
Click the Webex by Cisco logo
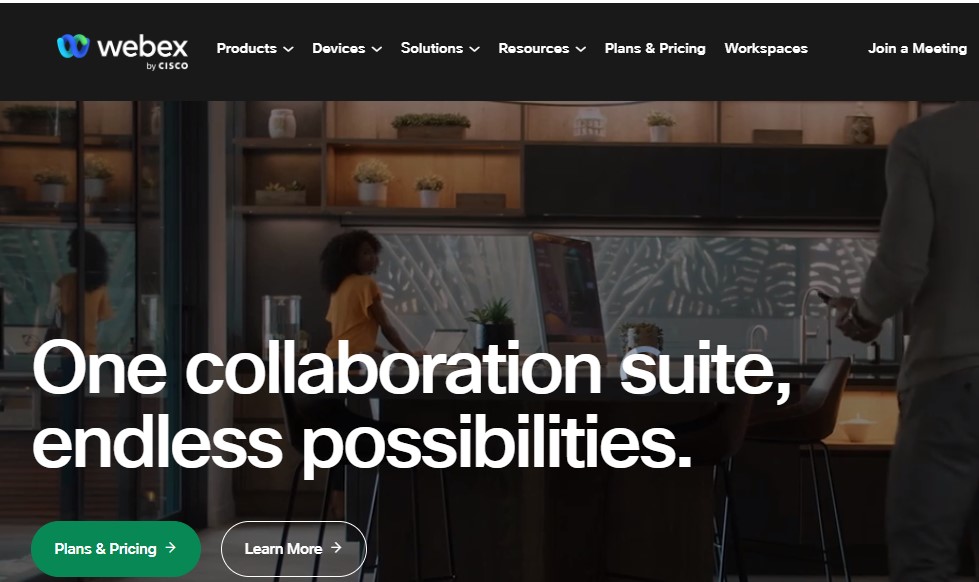(x=122, y=51)
